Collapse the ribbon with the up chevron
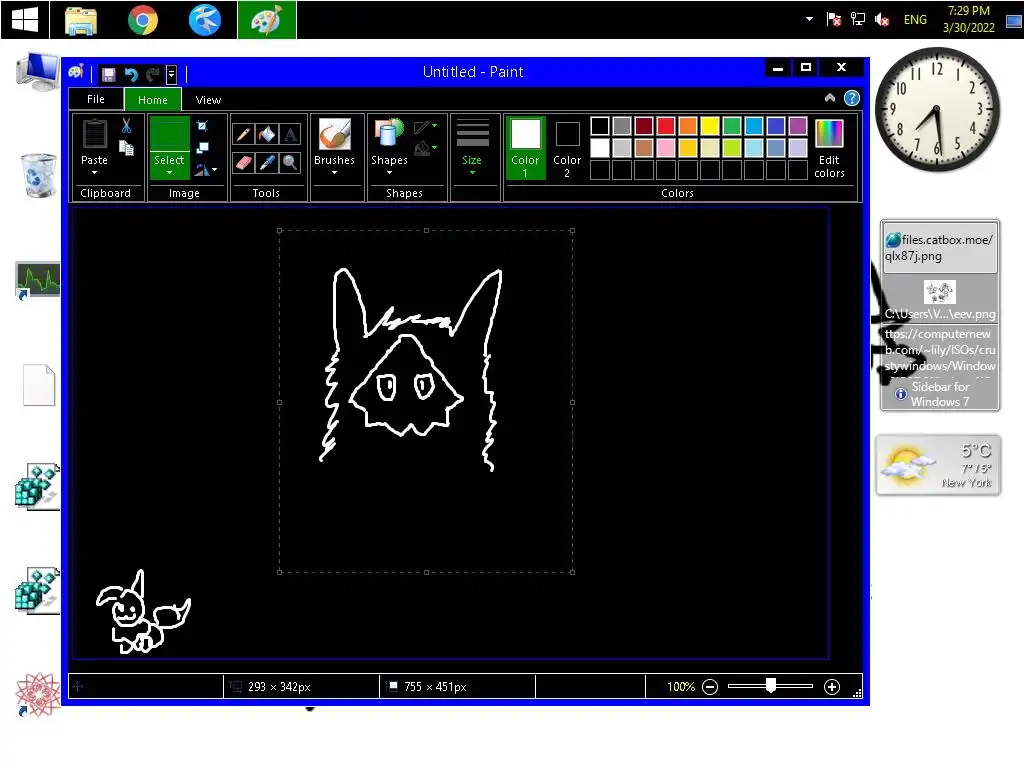The height and width of the screenshot is (768, 1024). point(829,98)
